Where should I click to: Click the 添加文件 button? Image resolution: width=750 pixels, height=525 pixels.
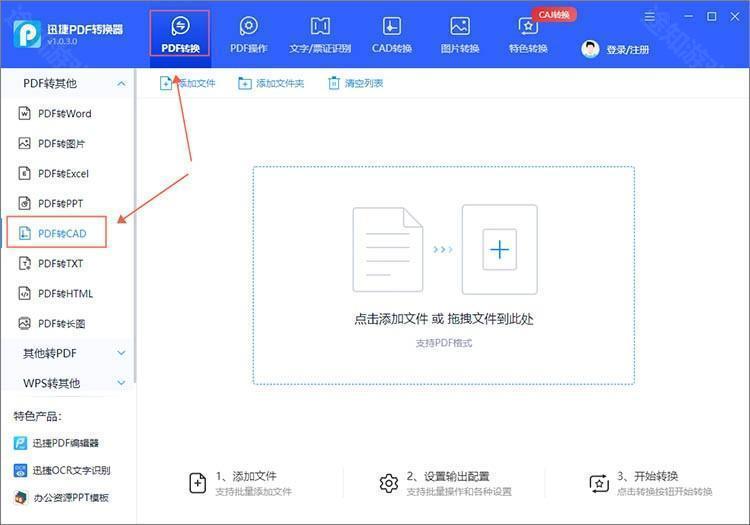pyautogui.click(x=188, y=83)
